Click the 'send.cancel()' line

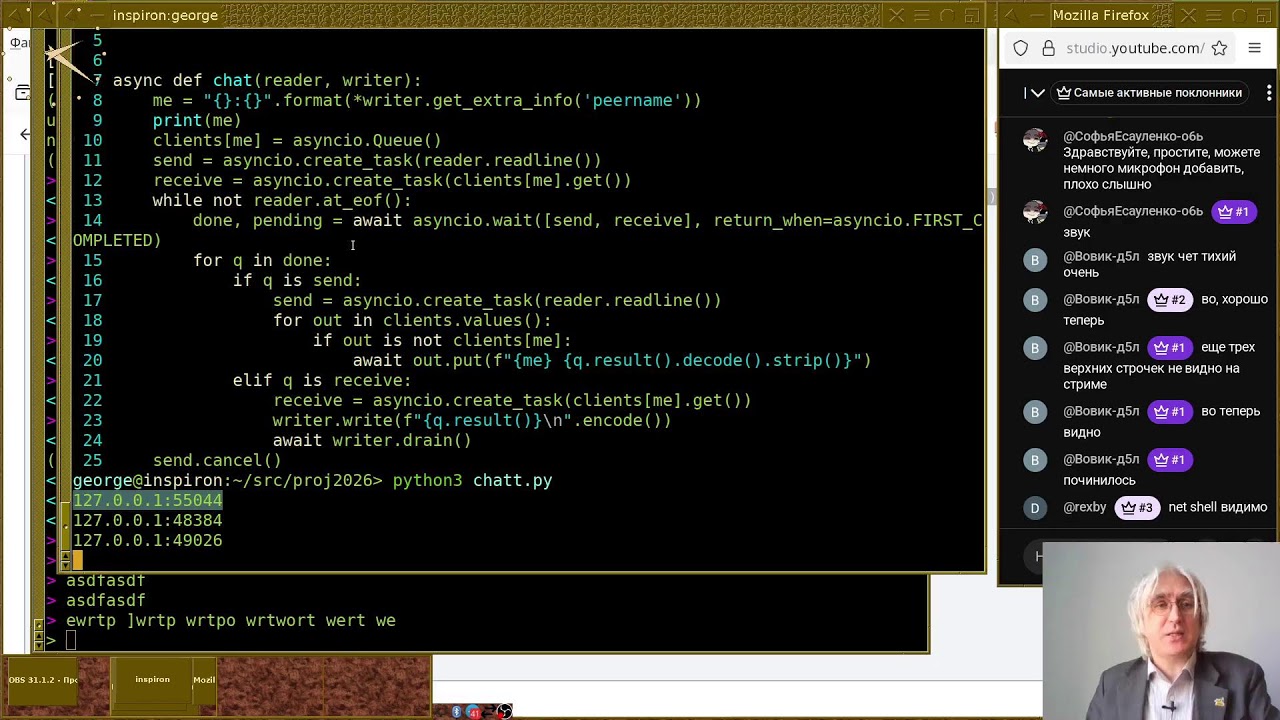217,460
